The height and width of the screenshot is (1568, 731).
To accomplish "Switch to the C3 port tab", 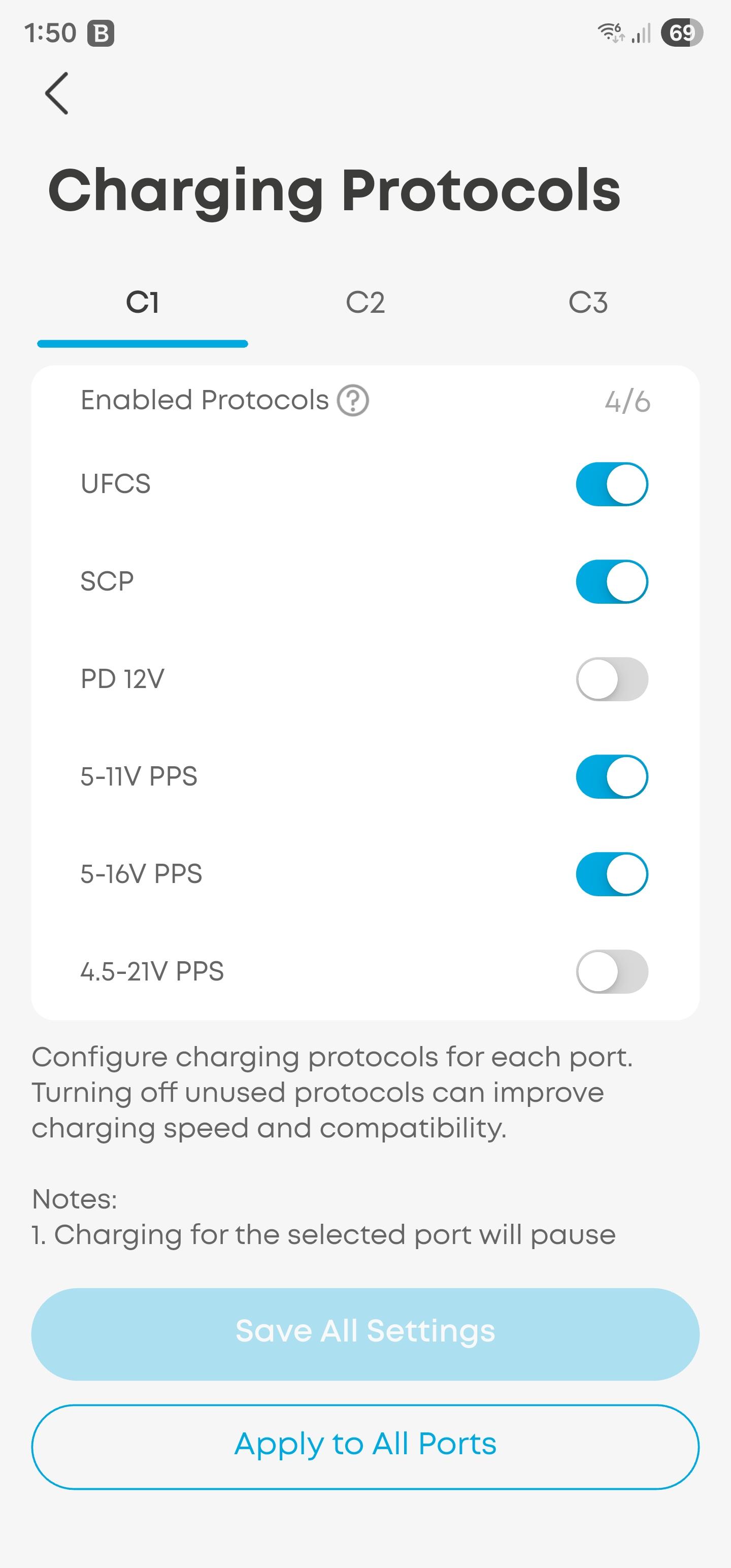I will [588, 303].
